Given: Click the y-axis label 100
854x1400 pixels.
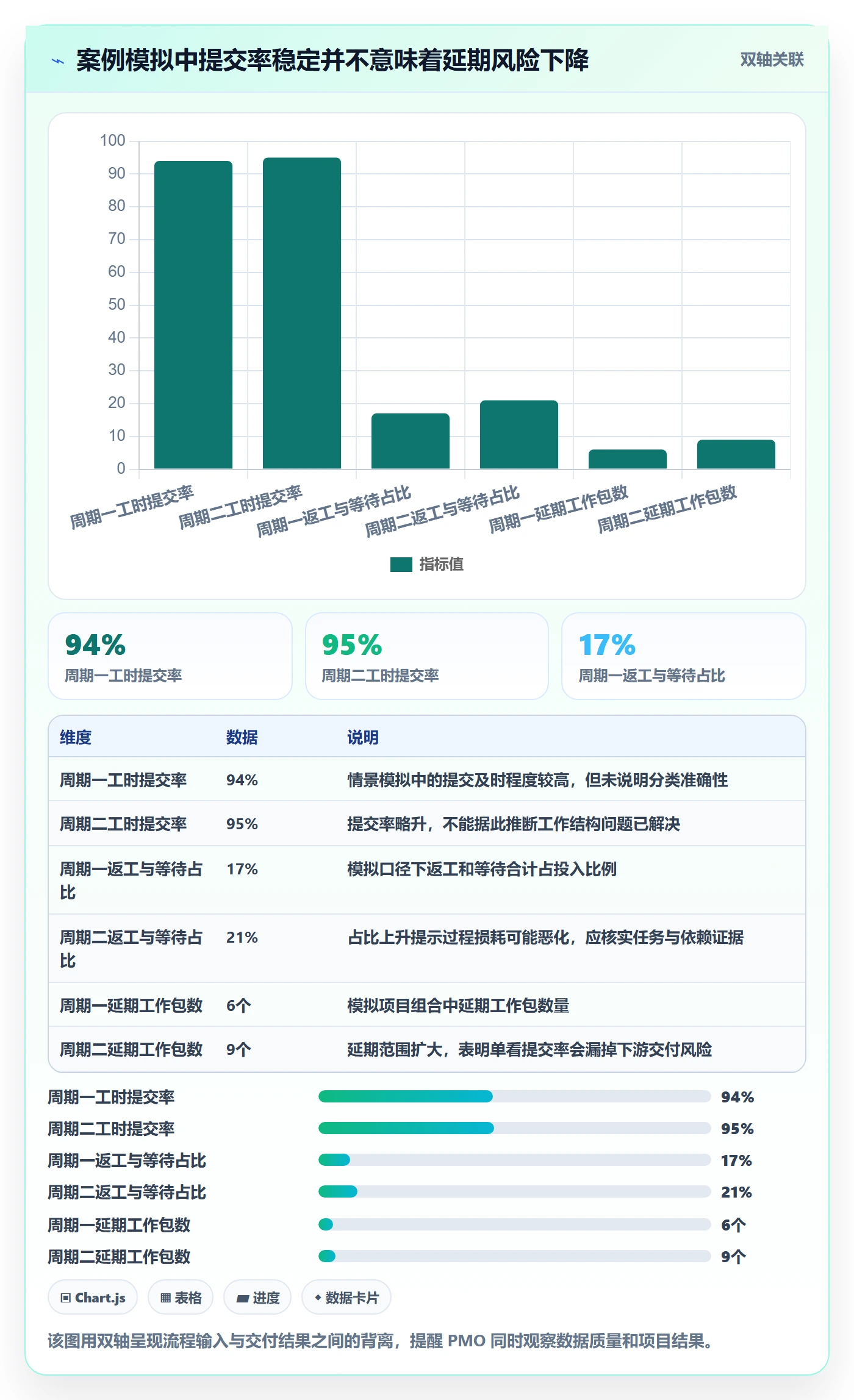Looking at the screenshot, I should pyautogui.click(x=113, y=141).
